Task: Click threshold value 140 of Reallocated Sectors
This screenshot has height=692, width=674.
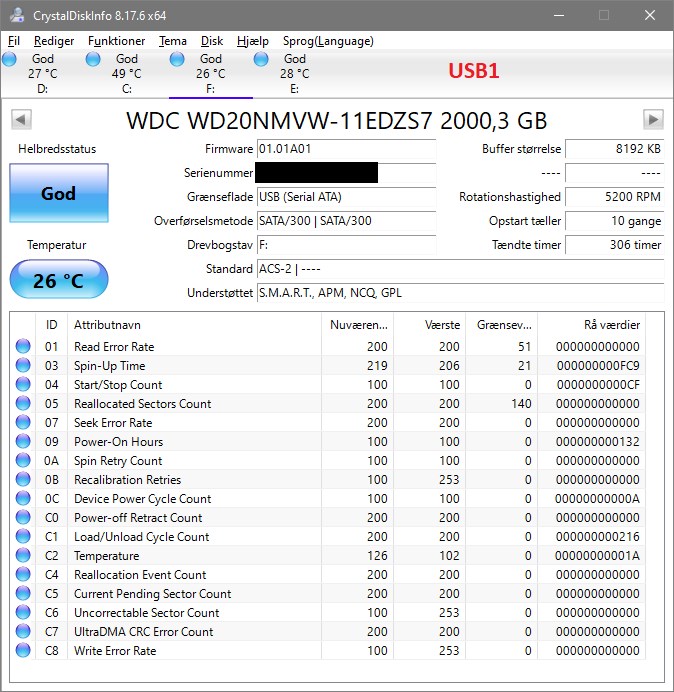Action: click(x=521, y=403)
